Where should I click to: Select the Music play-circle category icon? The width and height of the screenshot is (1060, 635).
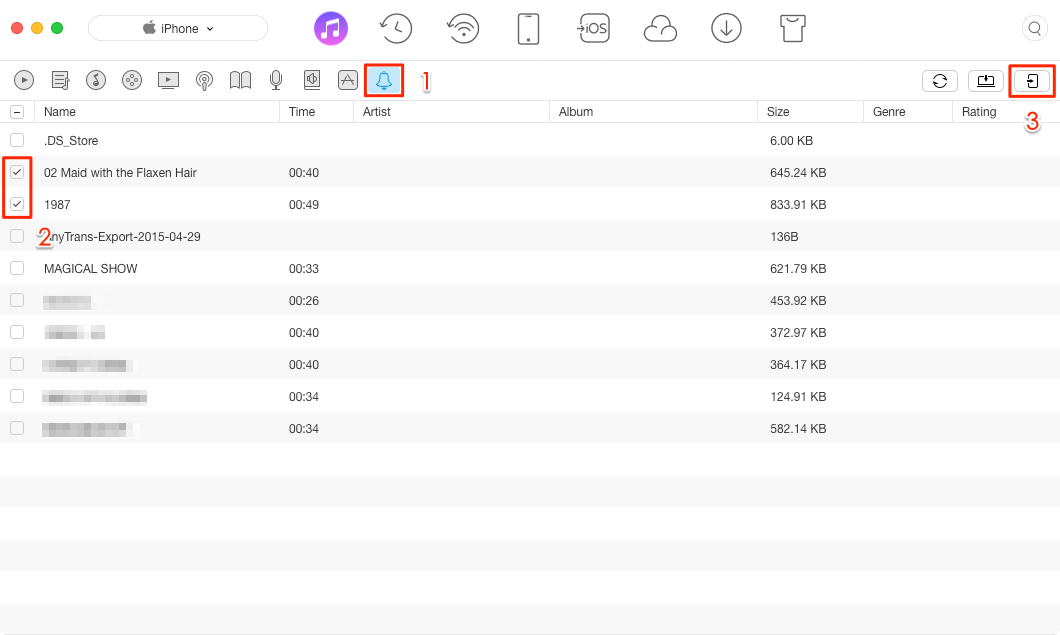tap(24, 80)
